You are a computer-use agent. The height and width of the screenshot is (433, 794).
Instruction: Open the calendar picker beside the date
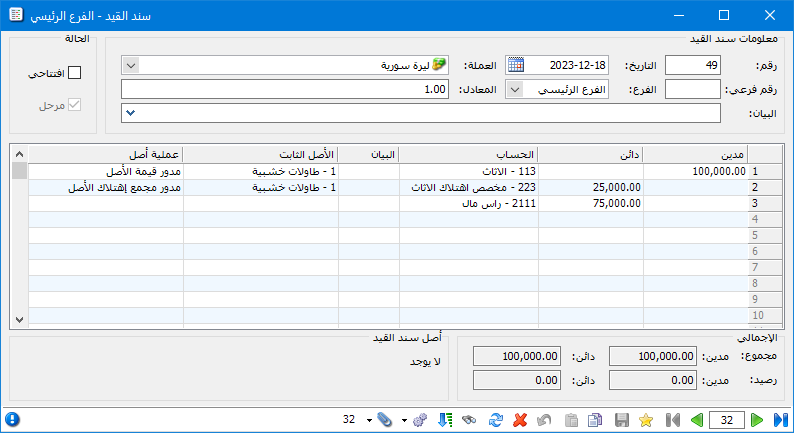pos(515,65)
